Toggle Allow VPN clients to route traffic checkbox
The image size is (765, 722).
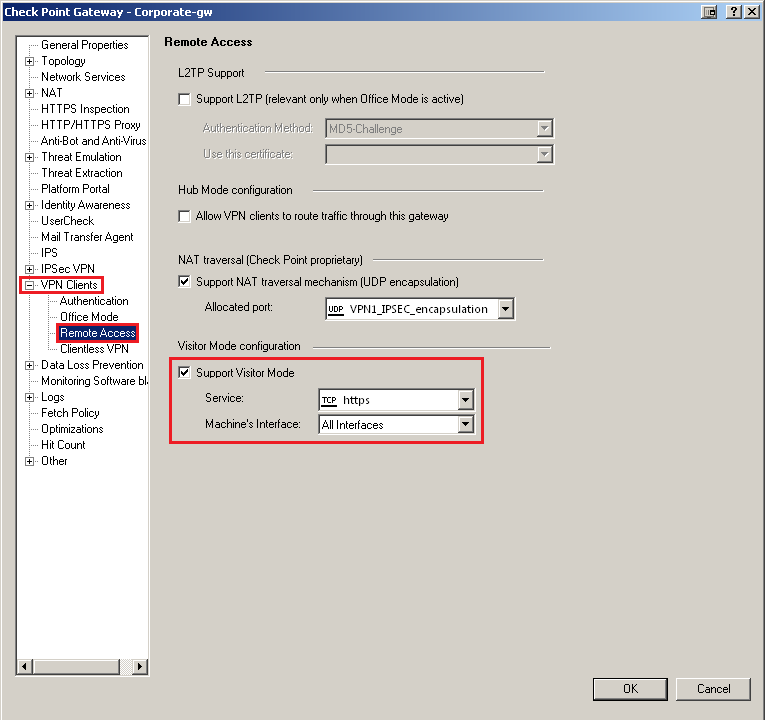(x=184, y=216)
